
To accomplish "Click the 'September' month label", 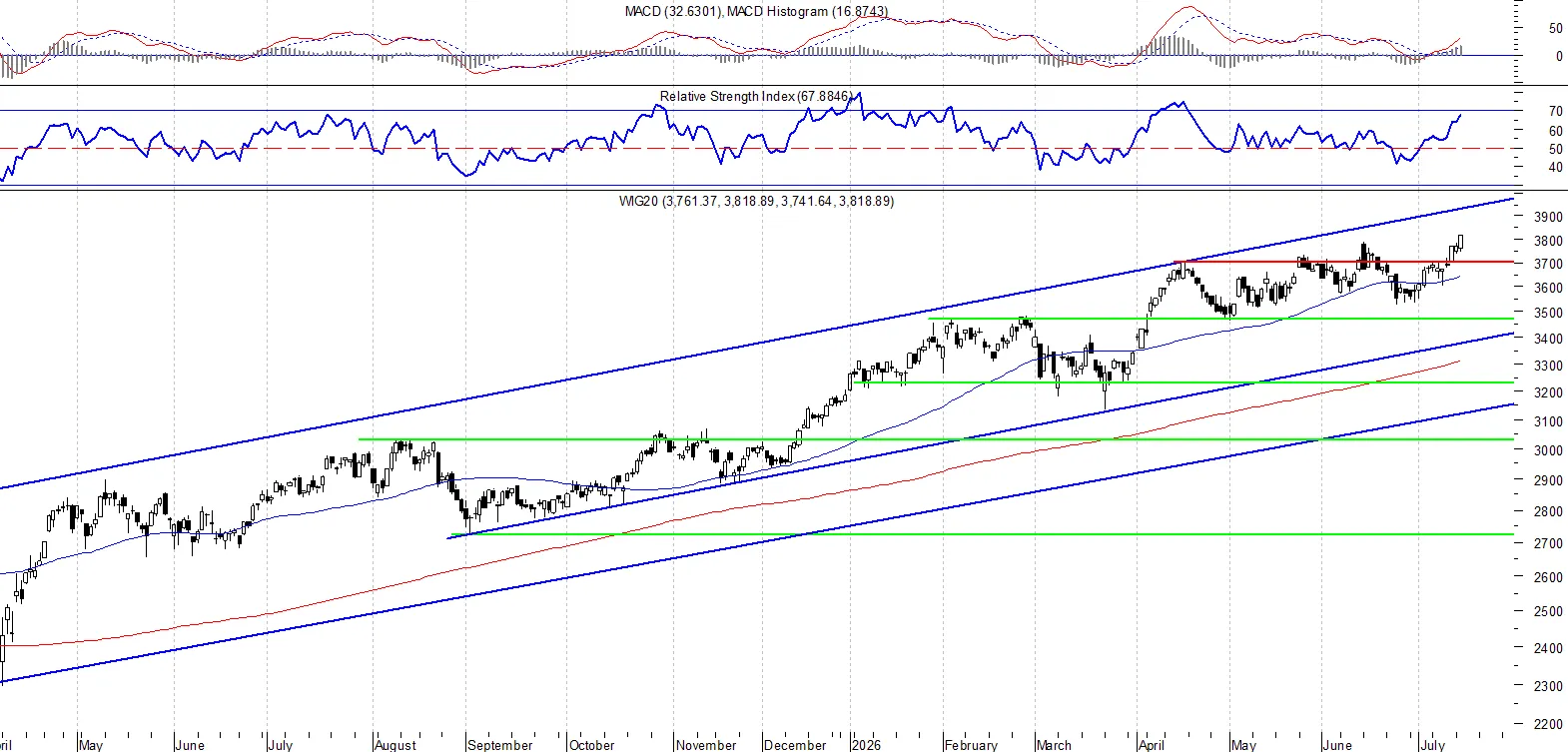I will pyautogui.click(x=500, y=745).
